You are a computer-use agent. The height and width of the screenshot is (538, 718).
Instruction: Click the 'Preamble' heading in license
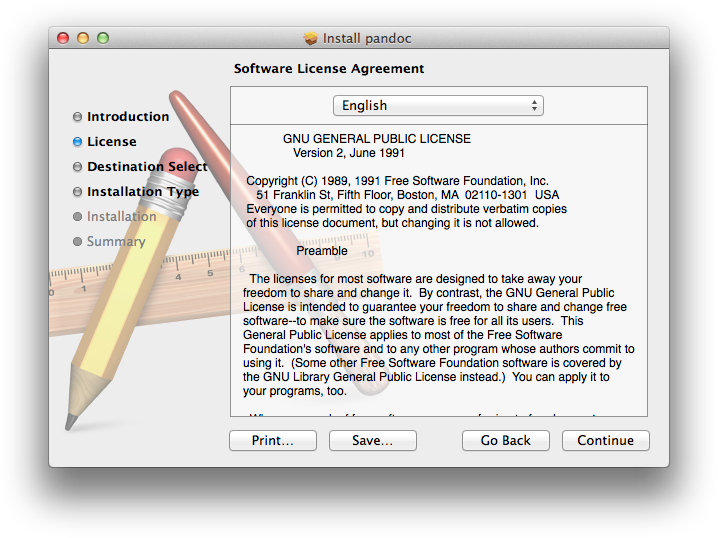322,251
